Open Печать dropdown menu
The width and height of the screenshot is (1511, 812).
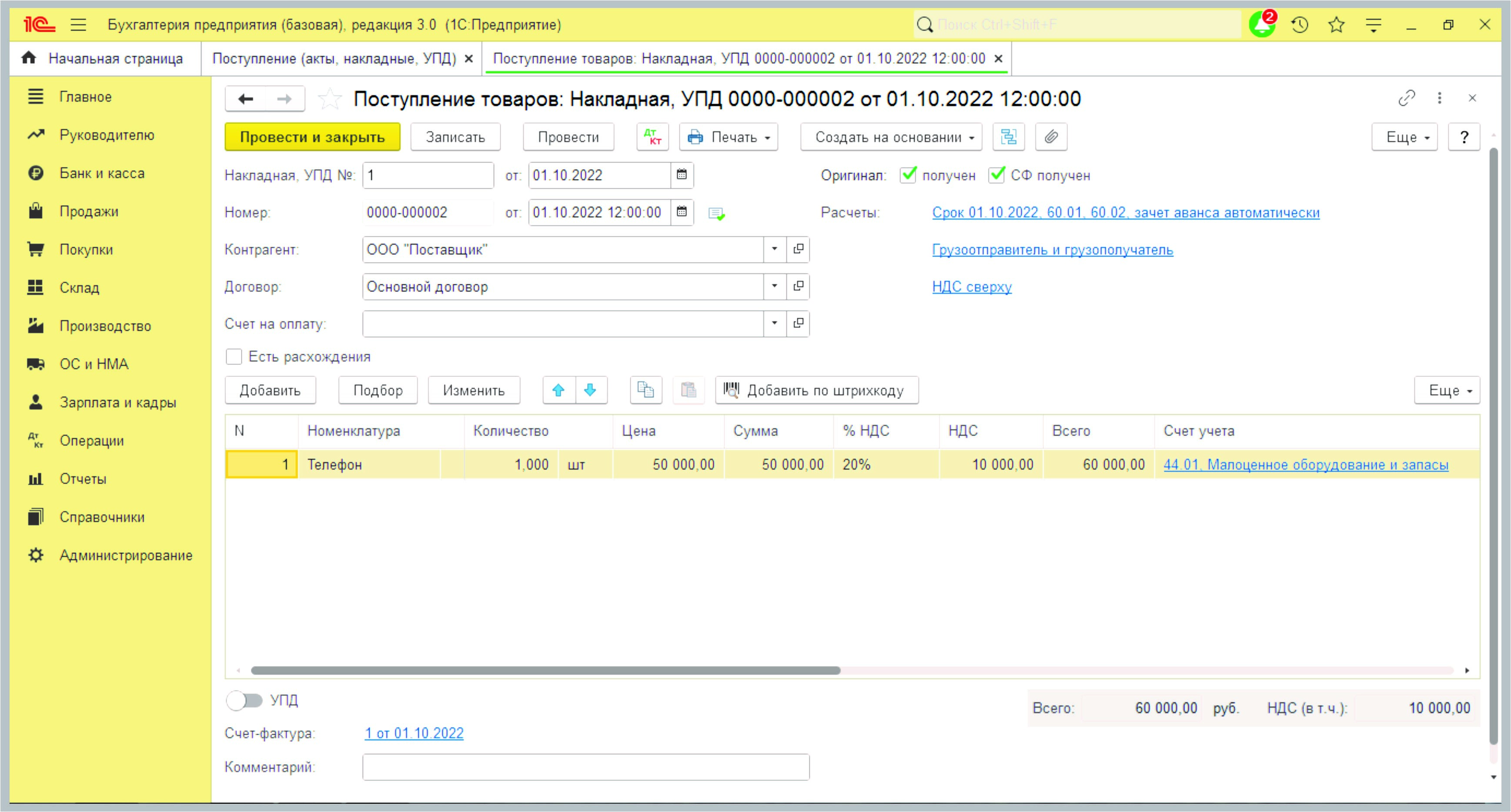click(729, 137)
